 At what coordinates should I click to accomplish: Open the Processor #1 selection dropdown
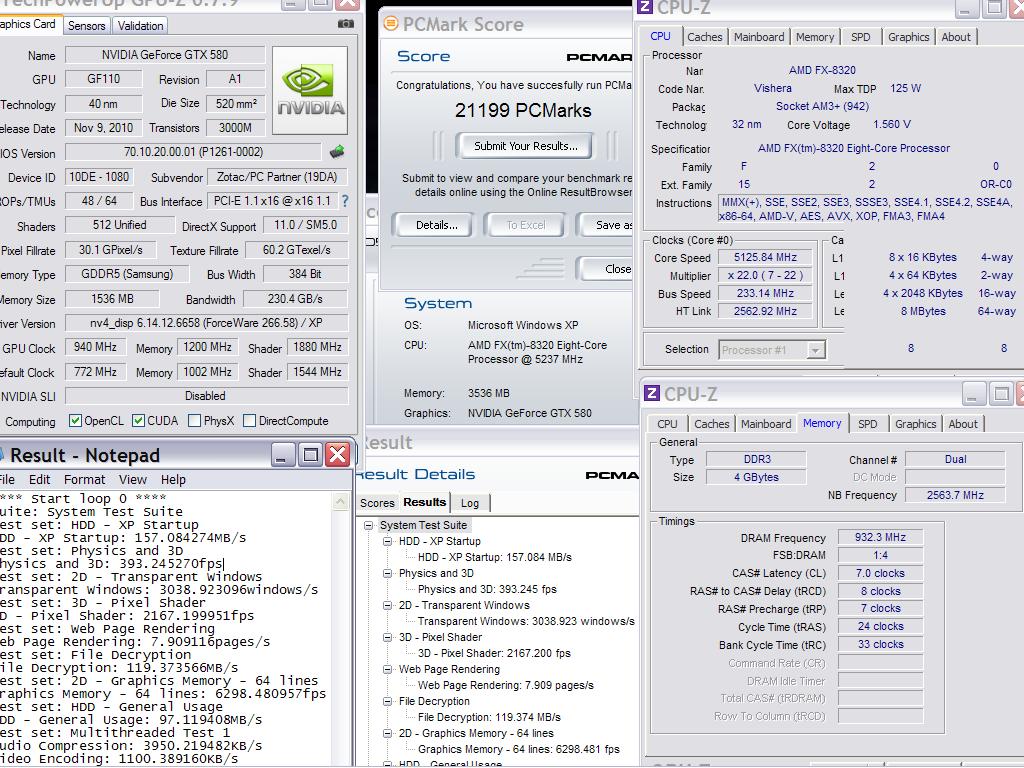pos(815,350)
